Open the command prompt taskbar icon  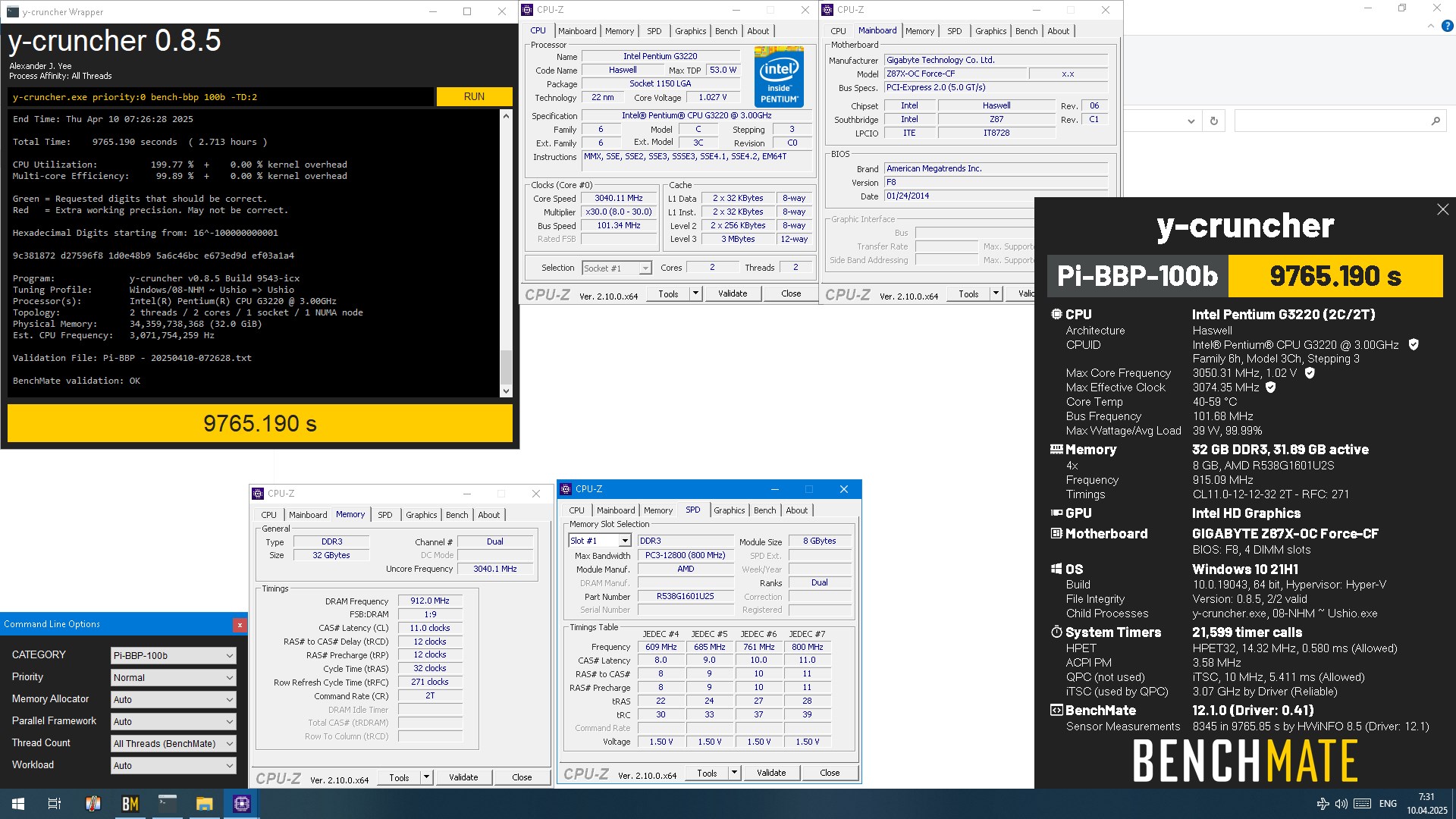click(167, 804)
